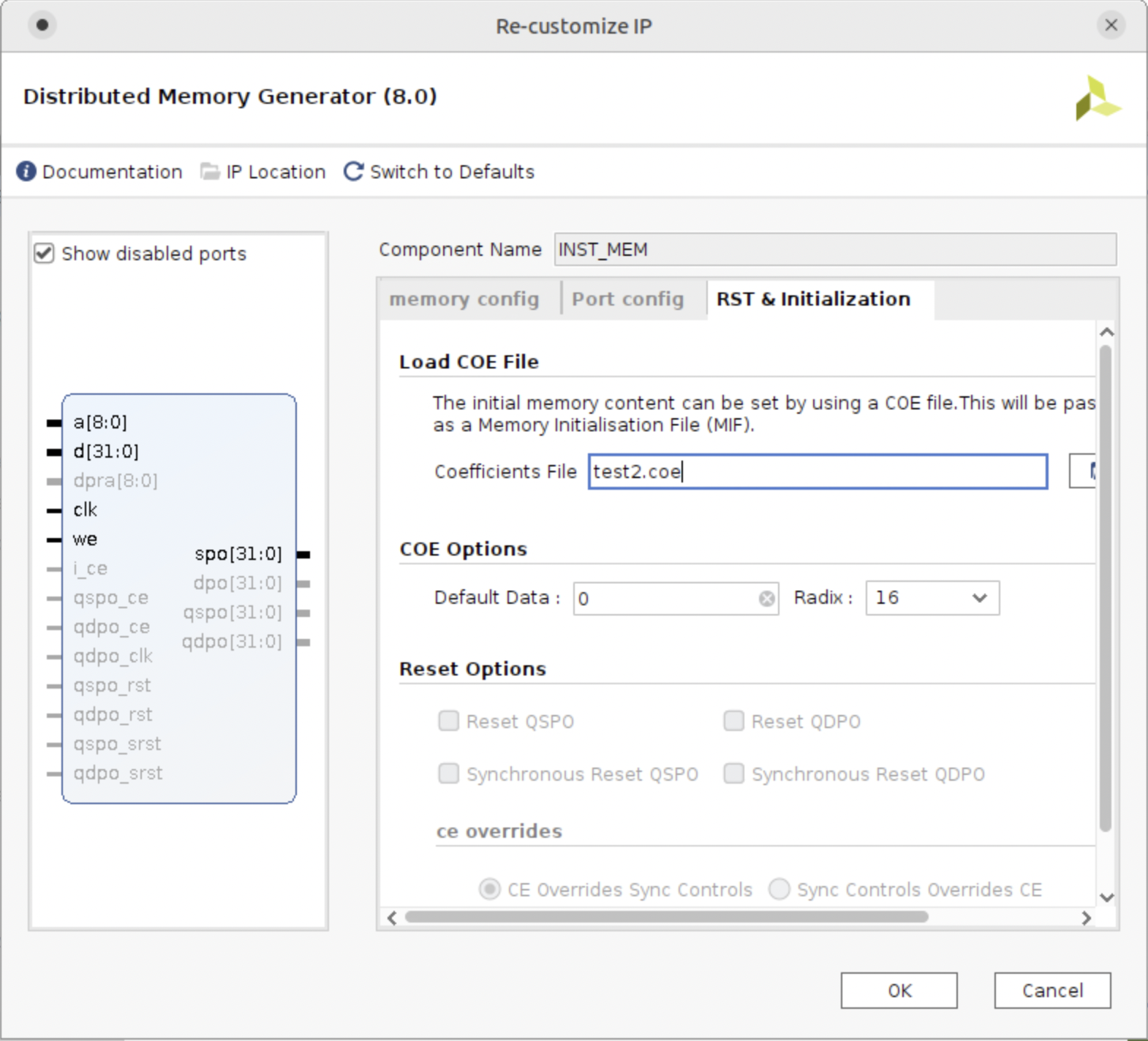
Task: Switch to the Port config tab
Action: coord(627,299)
